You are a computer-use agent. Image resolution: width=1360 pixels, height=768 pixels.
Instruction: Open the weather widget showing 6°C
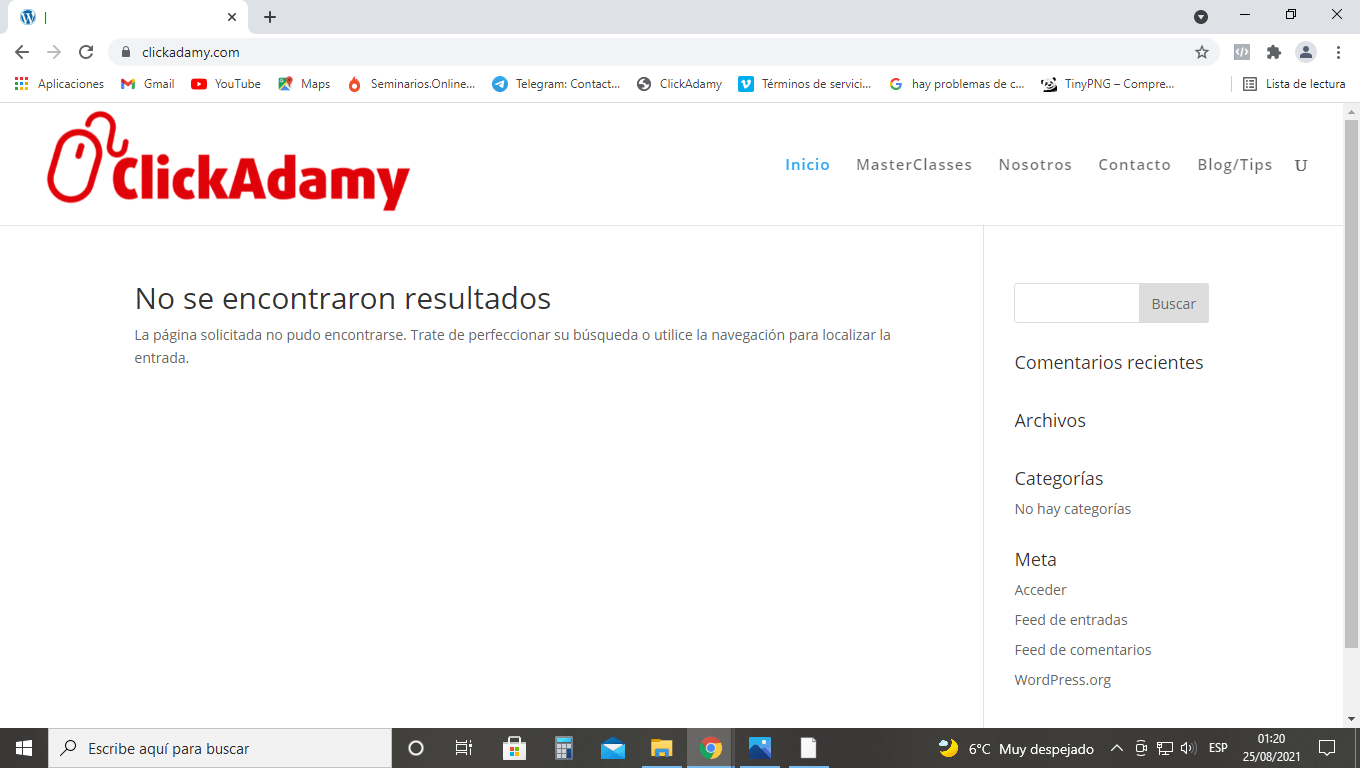click(x=1016, y=748)
